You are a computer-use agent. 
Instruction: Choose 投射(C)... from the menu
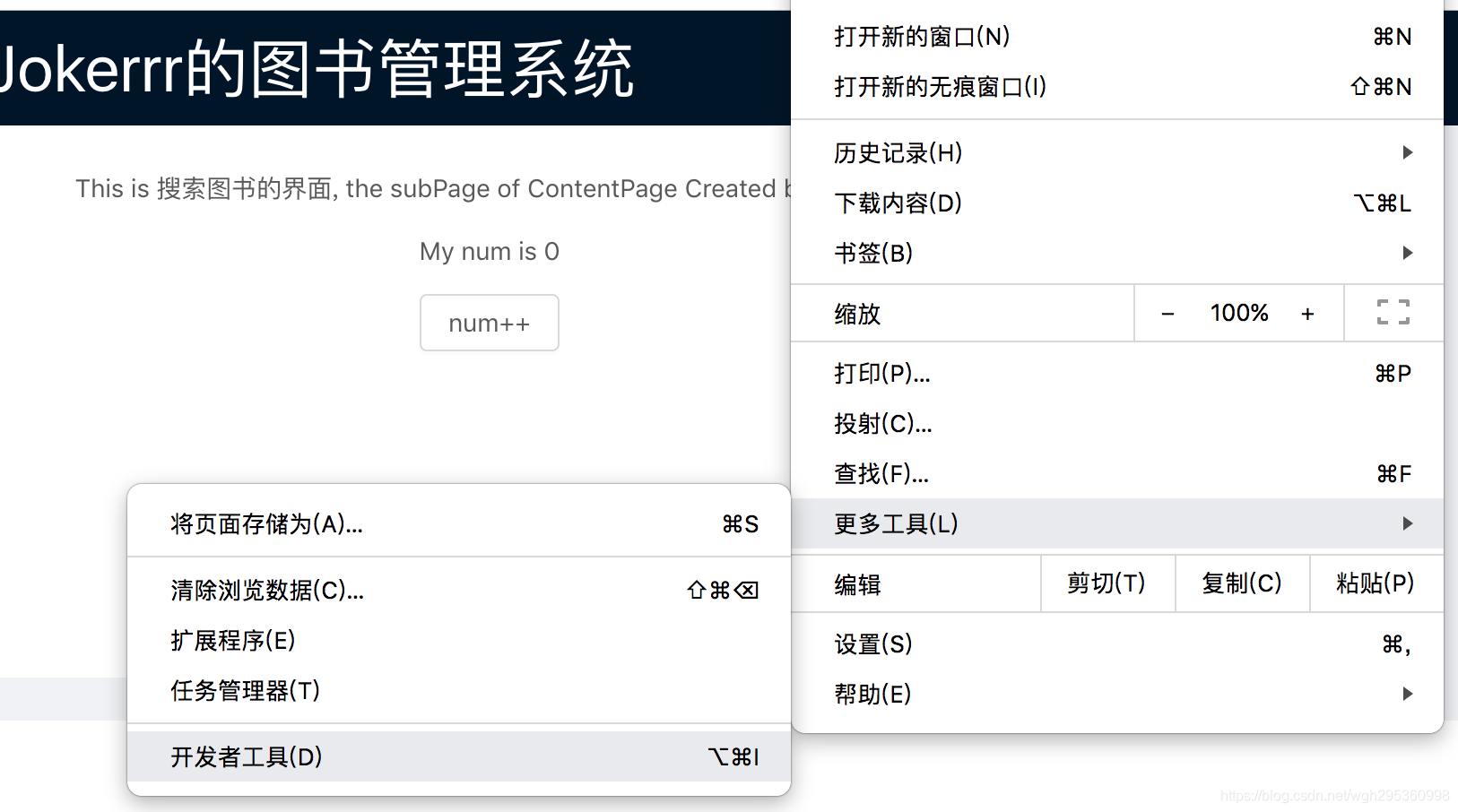[1117, 424]
